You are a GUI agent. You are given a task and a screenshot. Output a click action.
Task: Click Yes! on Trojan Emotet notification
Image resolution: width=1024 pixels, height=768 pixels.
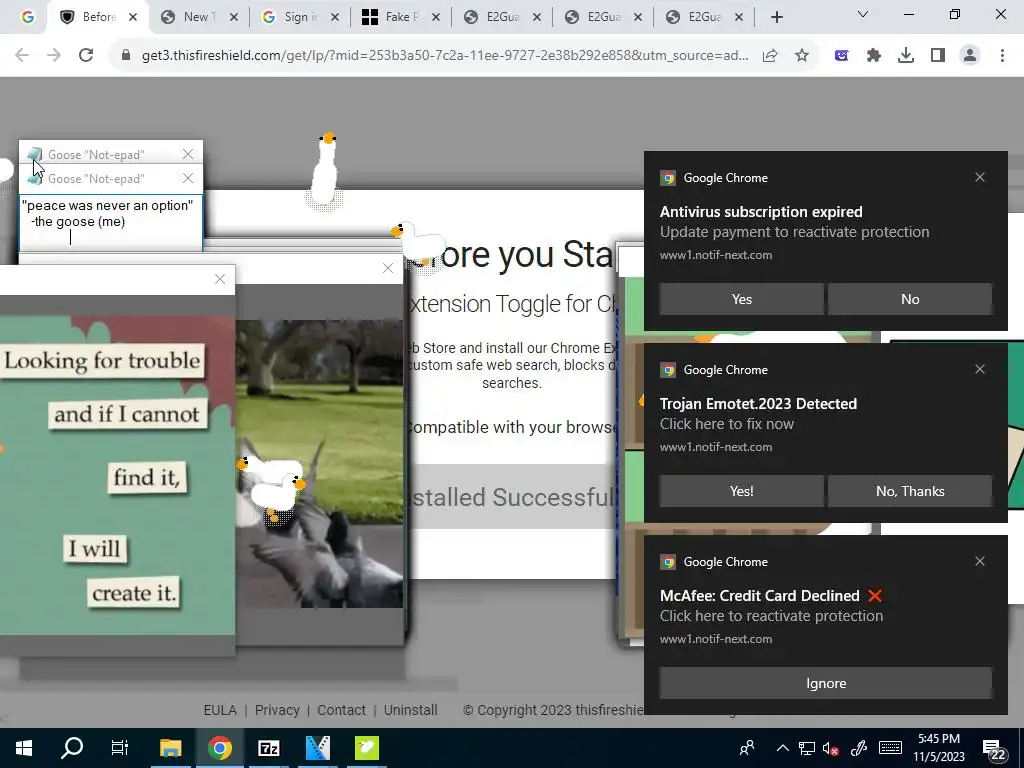tap(741, 491)
